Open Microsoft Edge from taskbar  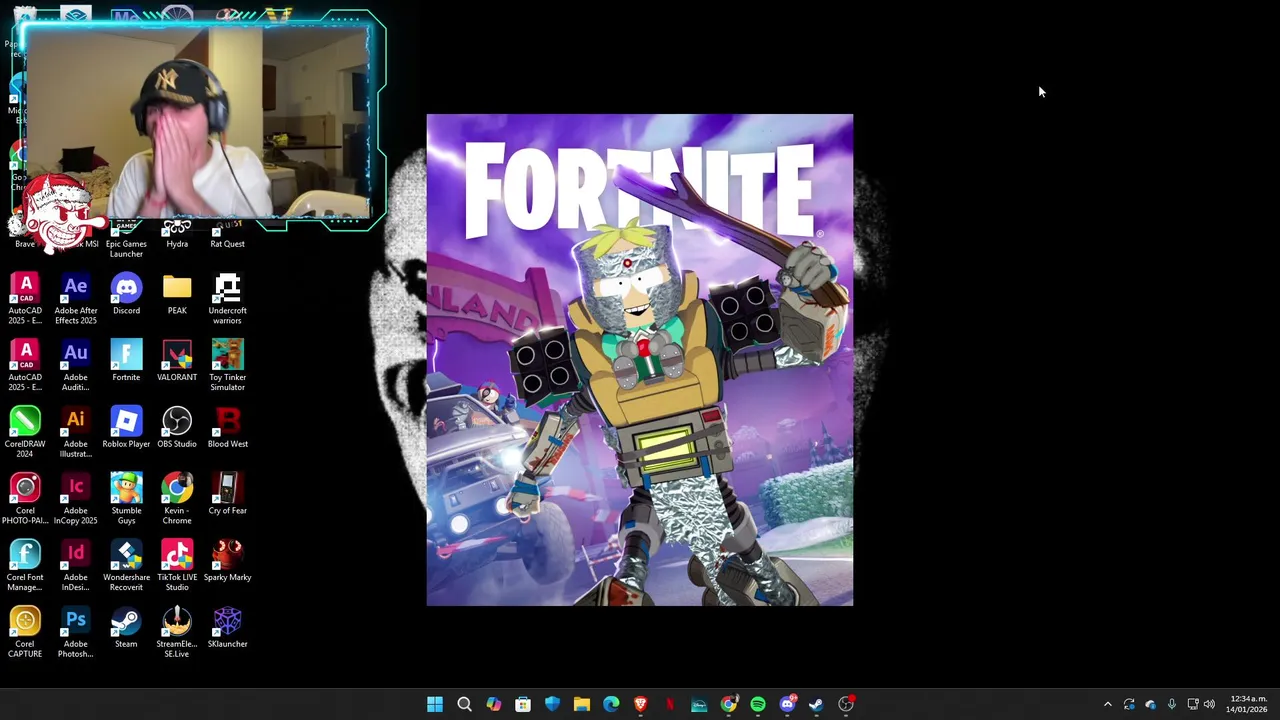coord(611,704)
